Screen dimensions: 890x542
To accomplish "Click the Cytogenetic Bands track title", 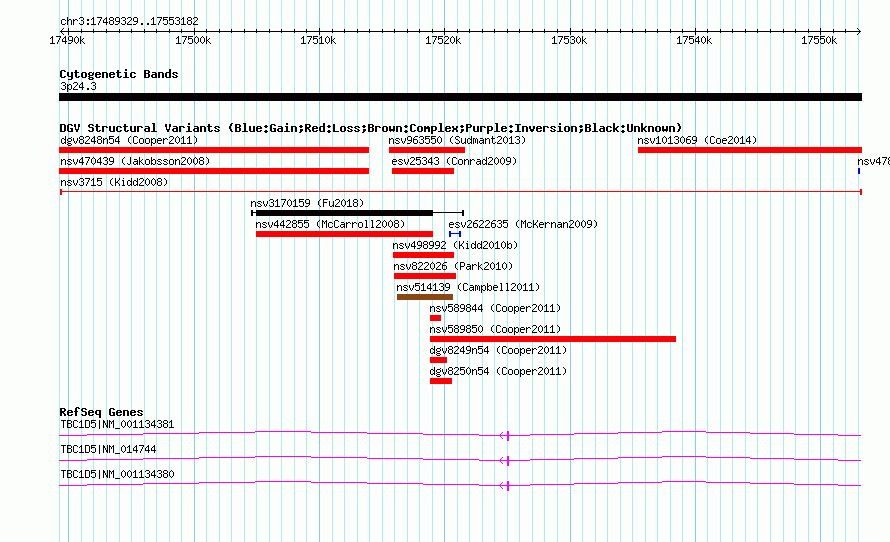I will (x=119, y=74).
